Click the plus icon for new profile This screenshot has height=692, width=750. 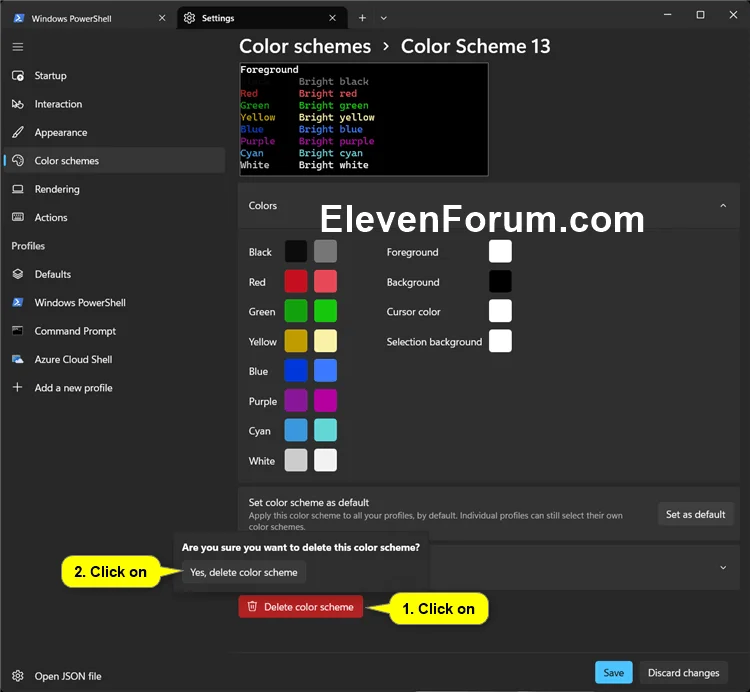pos(17,387)
